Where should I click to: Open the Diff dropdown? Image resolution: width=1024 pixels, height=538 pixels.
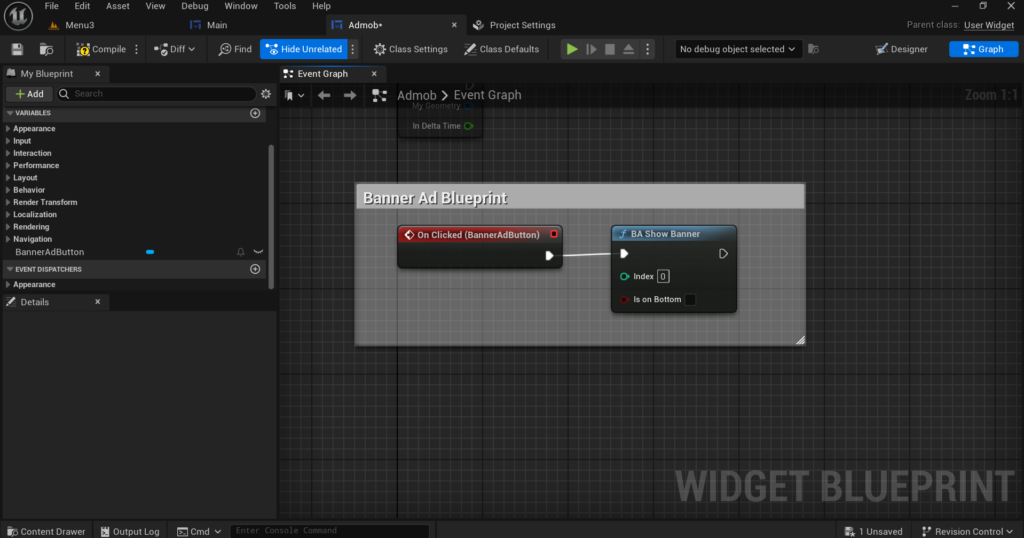coord(174,49)
